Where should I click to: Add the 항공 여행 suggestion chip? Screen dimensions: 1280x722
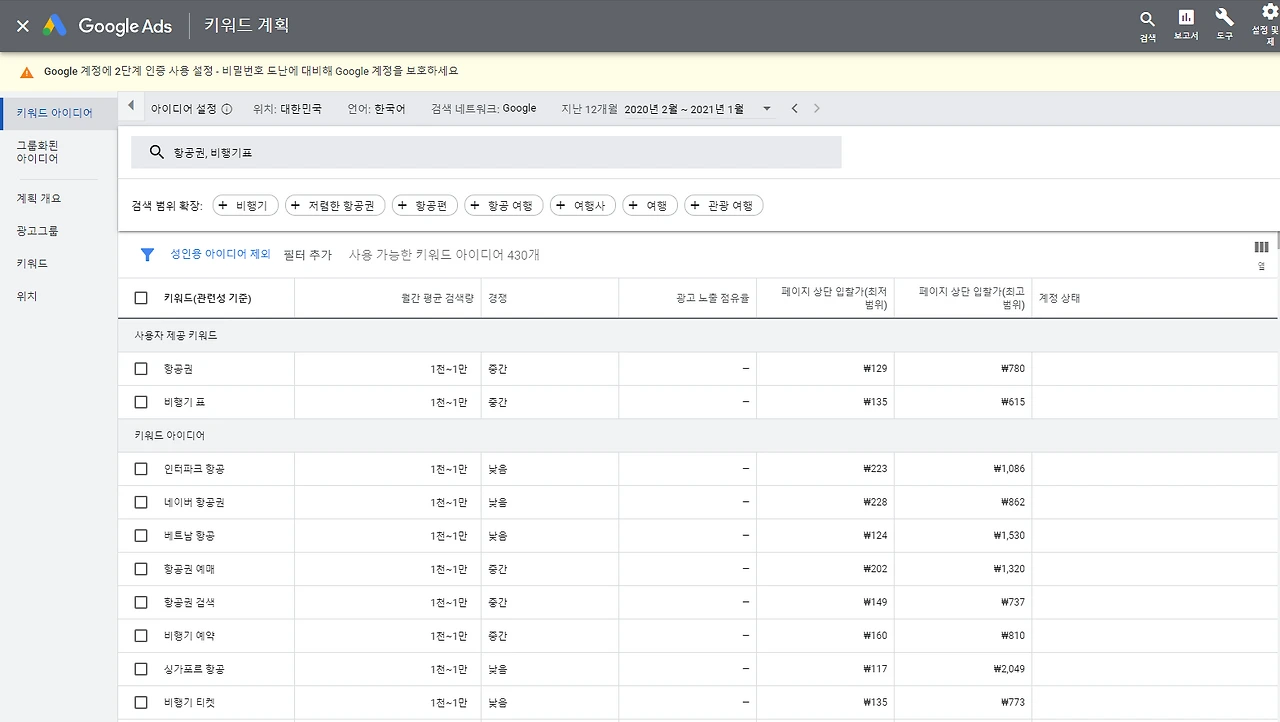coord(504,205)
